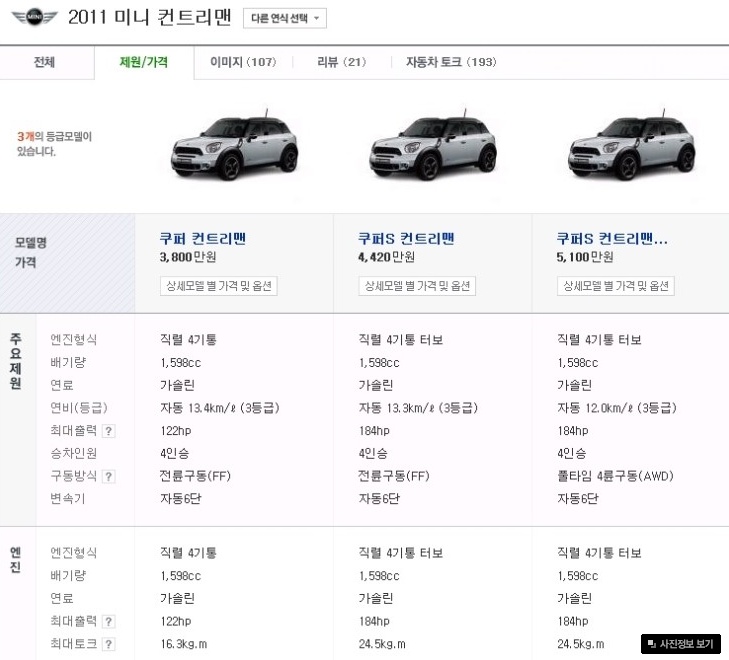Click the help icon next to 최대출력 in 주요제원

click(108, 431)
